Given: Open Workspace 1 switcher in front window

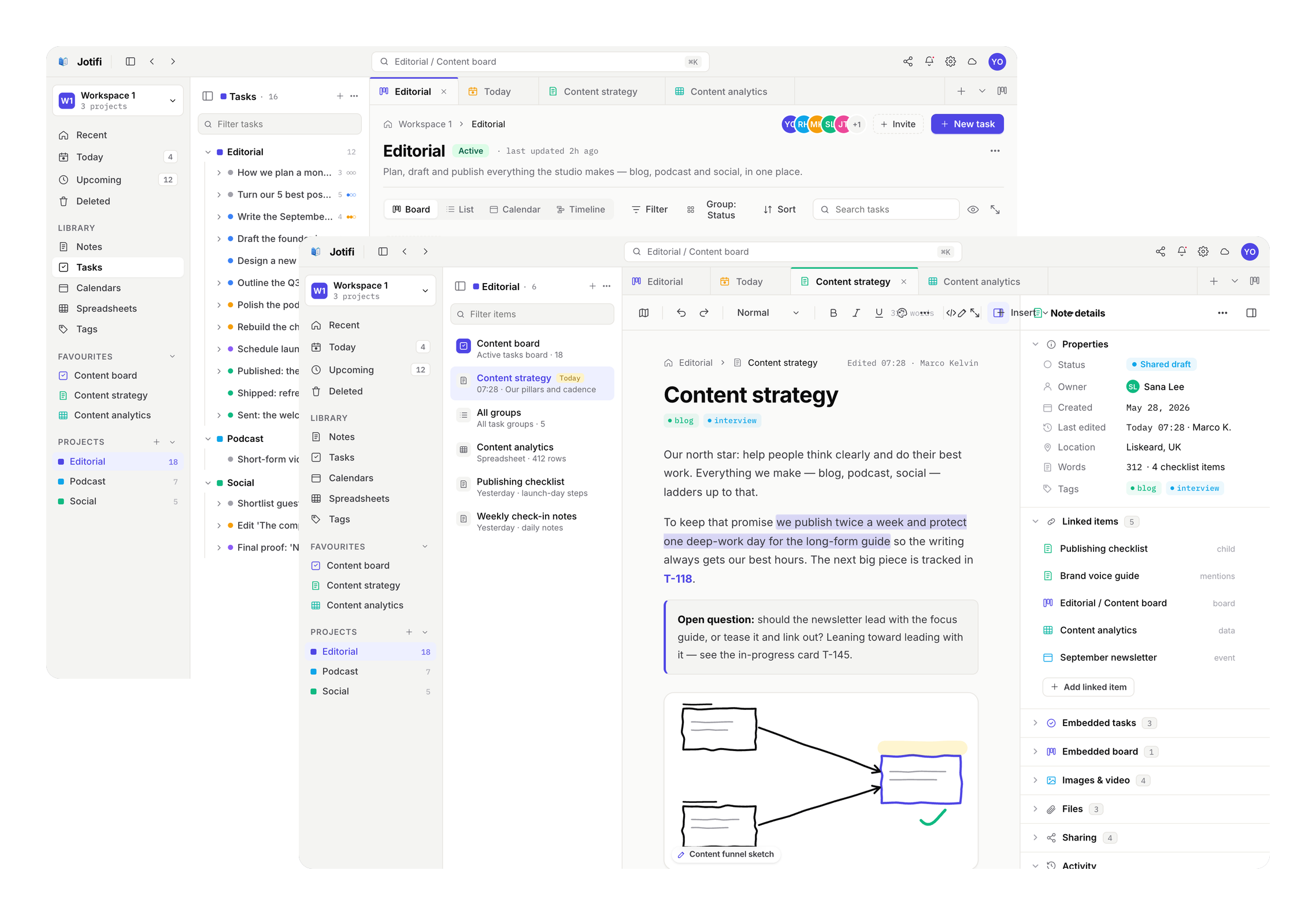Looking at the screenshot, I should point(370,291).
